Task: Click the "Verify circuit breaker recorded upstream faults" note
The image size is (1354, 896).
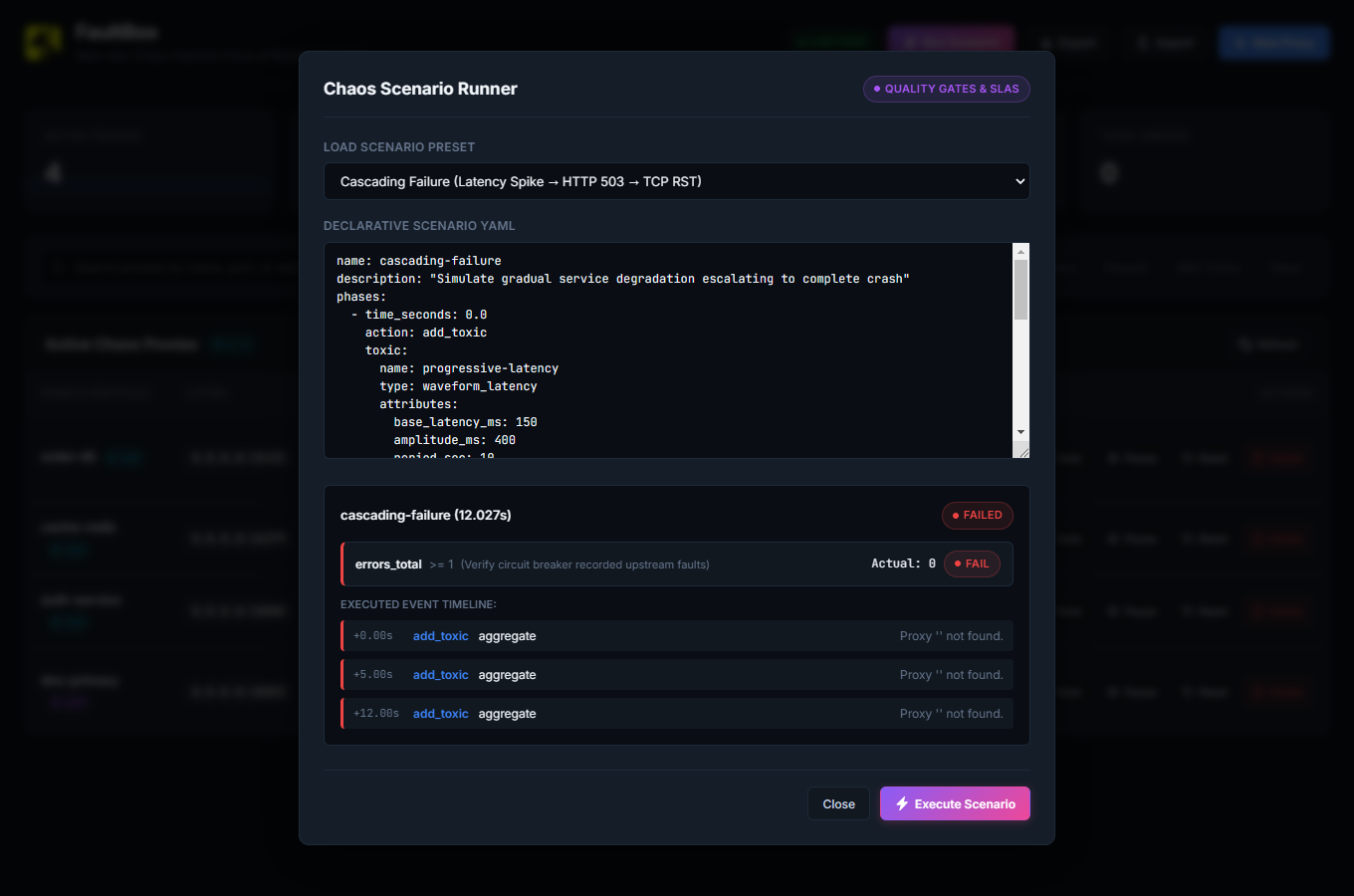Action: click(585, 564)
